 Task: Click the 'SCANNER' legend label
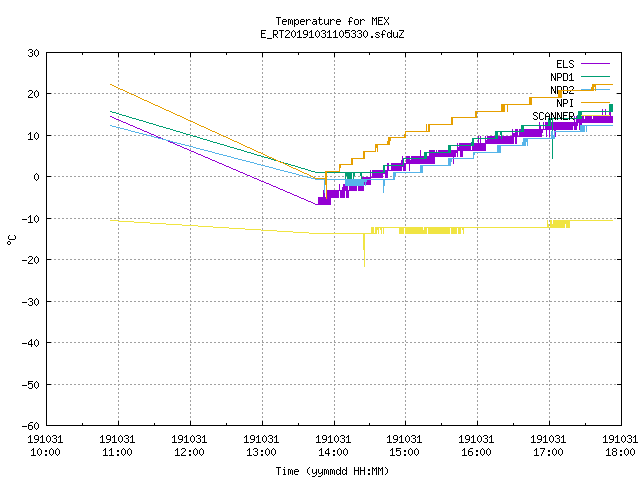[x=553, y=116]
